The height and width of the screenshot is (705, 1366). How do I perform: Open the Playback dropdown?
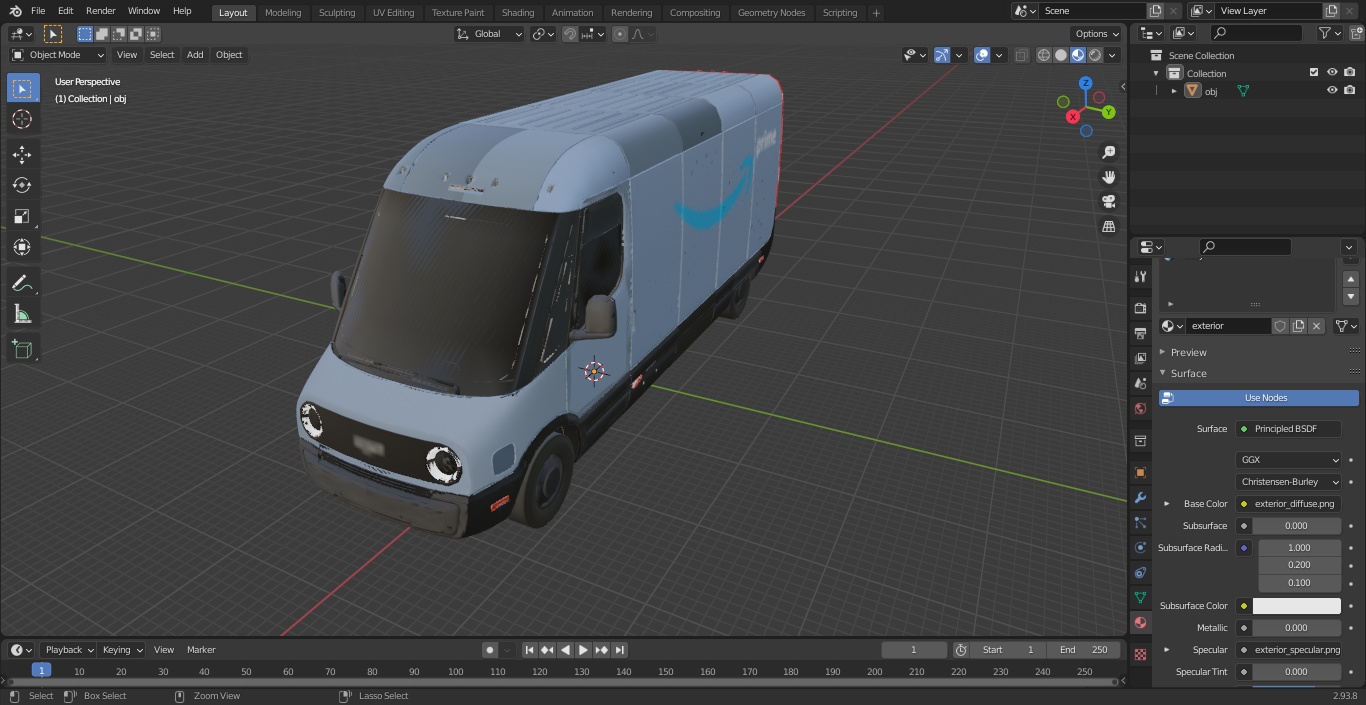[67, 650]
